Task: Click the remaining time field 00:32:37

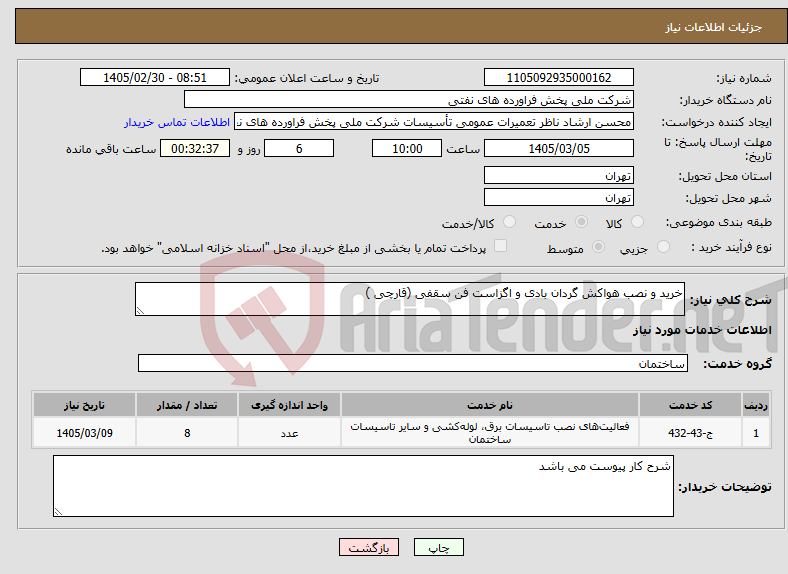Action: [195, 148]
